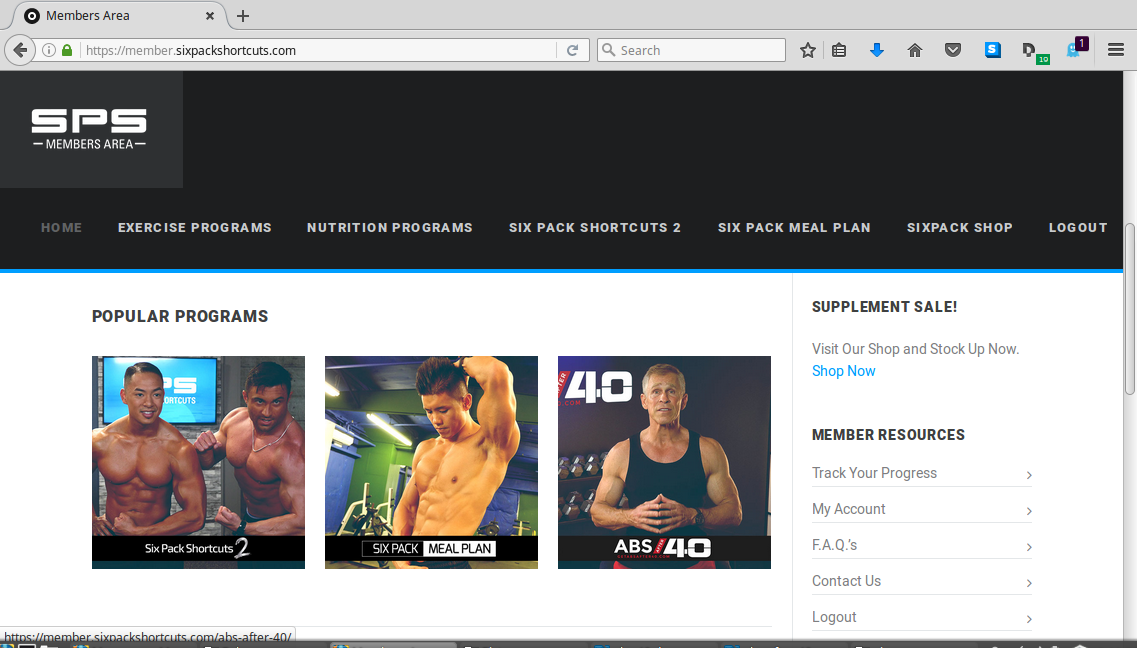Open the Six Pack Meal Plan thumbnail
The image size is (1137, 648).
pos(431,462)
